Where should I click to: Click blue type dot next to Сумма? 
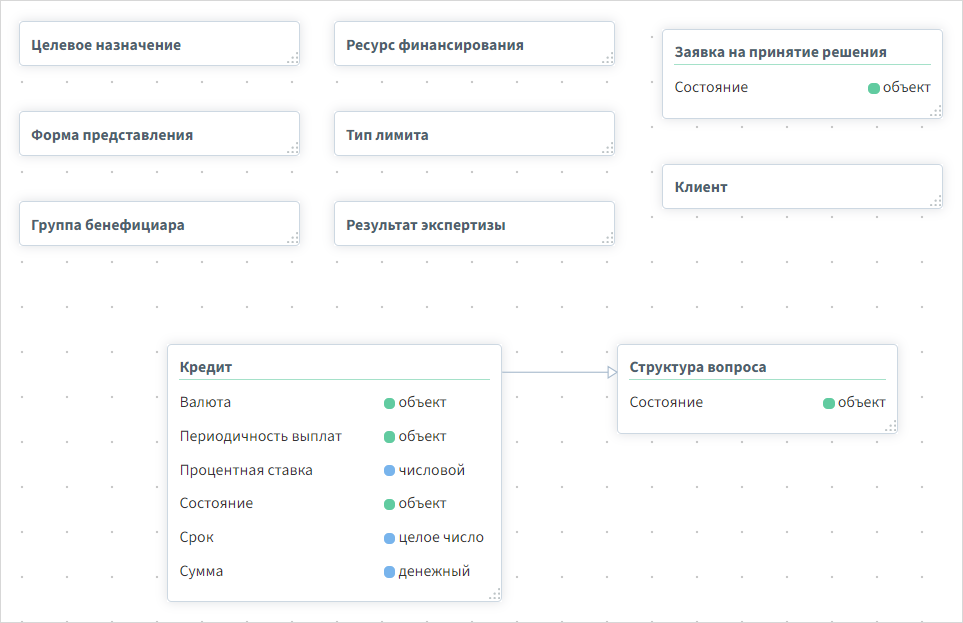[x=389, y=572]
